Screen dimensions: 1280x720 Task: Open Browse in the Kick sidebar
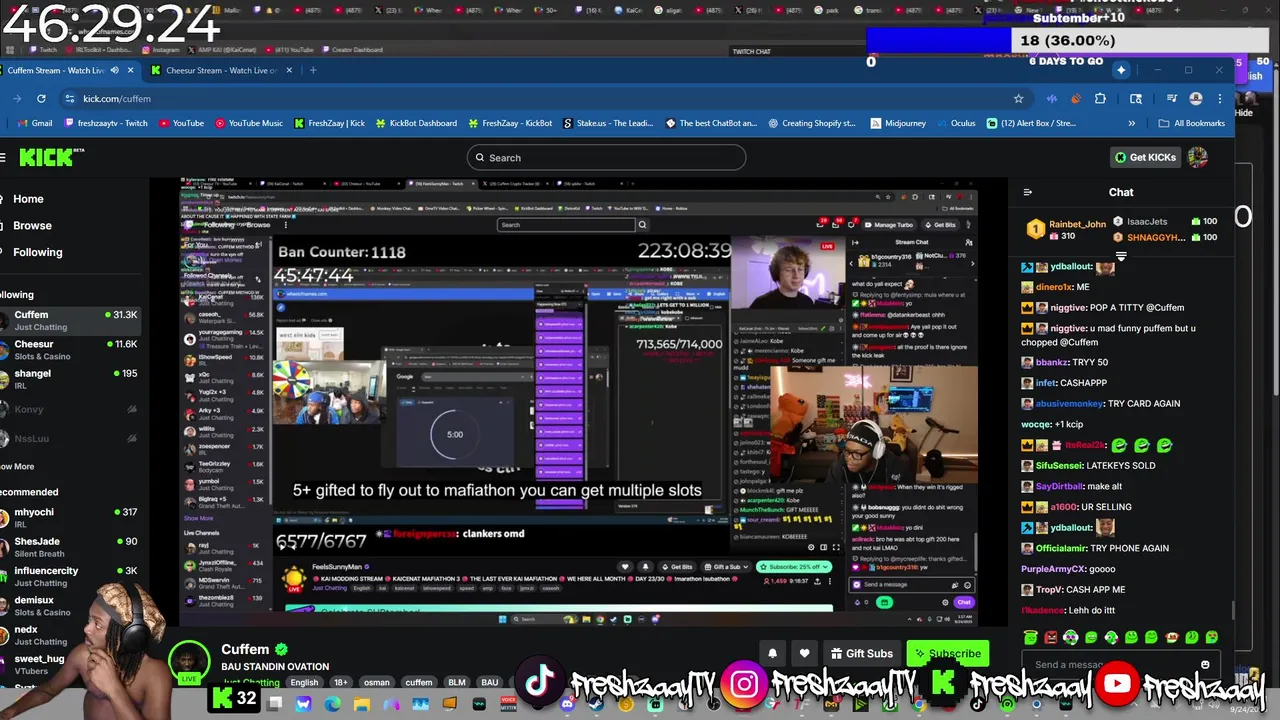point(32,225)
